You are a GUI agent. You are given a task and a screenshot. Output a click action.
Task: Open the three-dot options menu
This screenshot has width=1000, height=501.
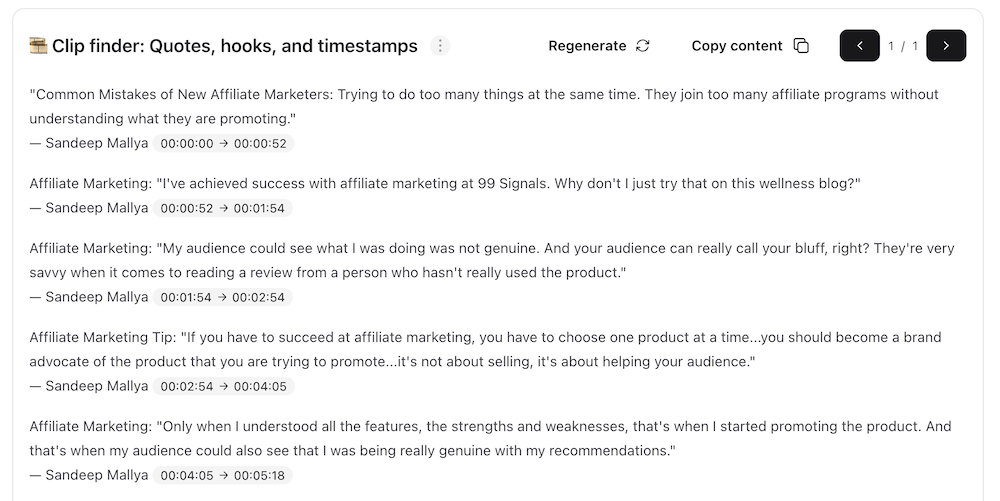[440, 46]
